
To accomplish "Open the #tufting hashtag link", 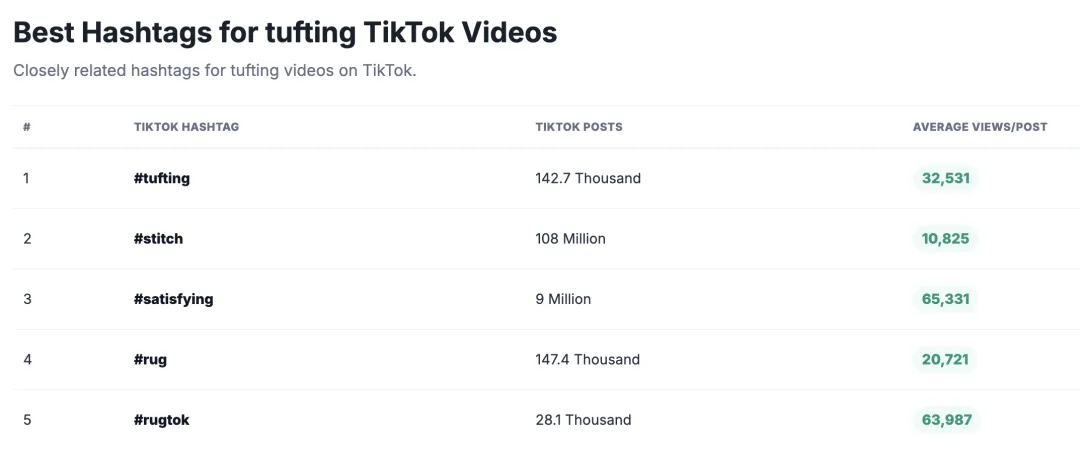I will [162, 178].
